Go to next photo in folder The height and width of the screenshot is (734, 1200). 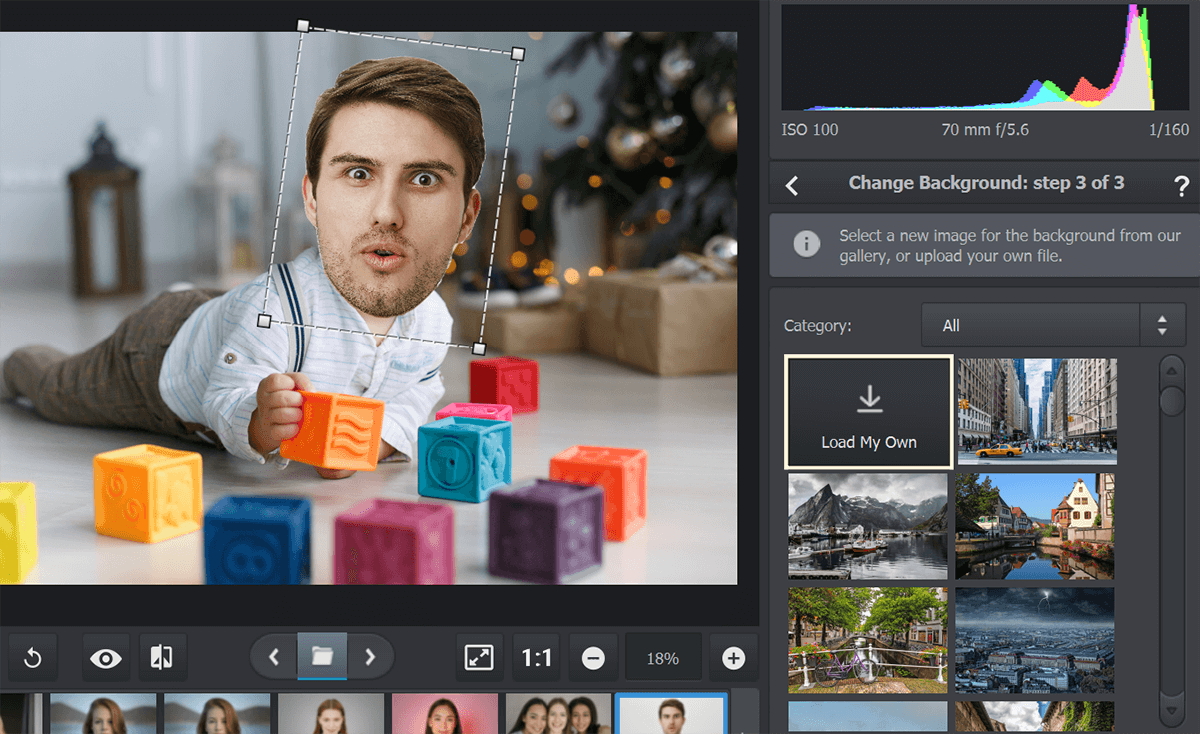pos(370,657)
